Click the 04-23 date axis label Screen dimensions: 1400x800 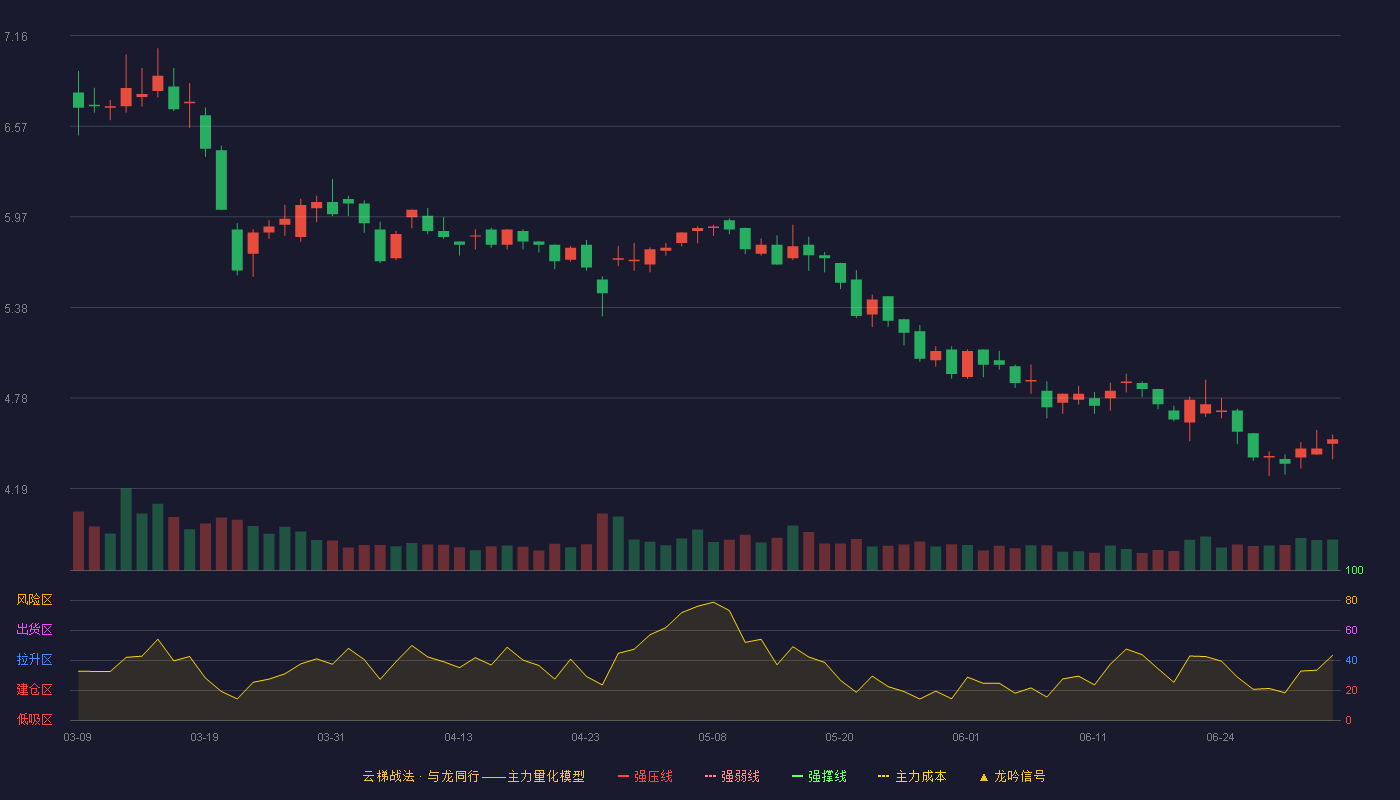[x=585, y=737]
